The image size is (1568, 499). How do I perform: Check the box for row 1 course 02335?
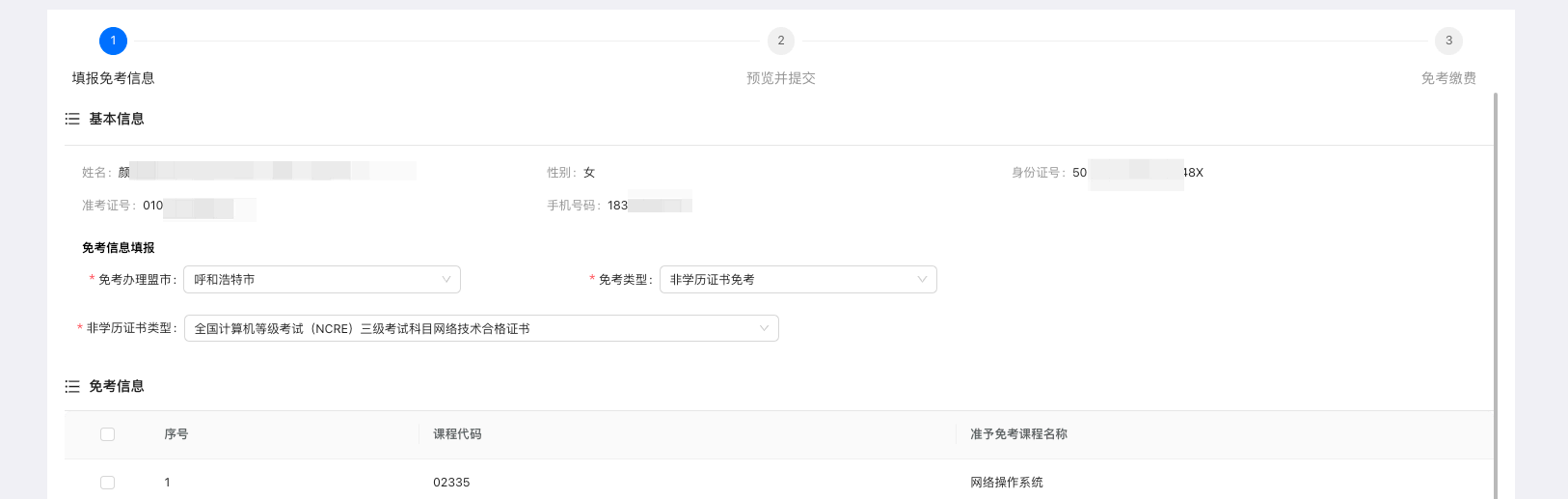(x=107, y=483)
